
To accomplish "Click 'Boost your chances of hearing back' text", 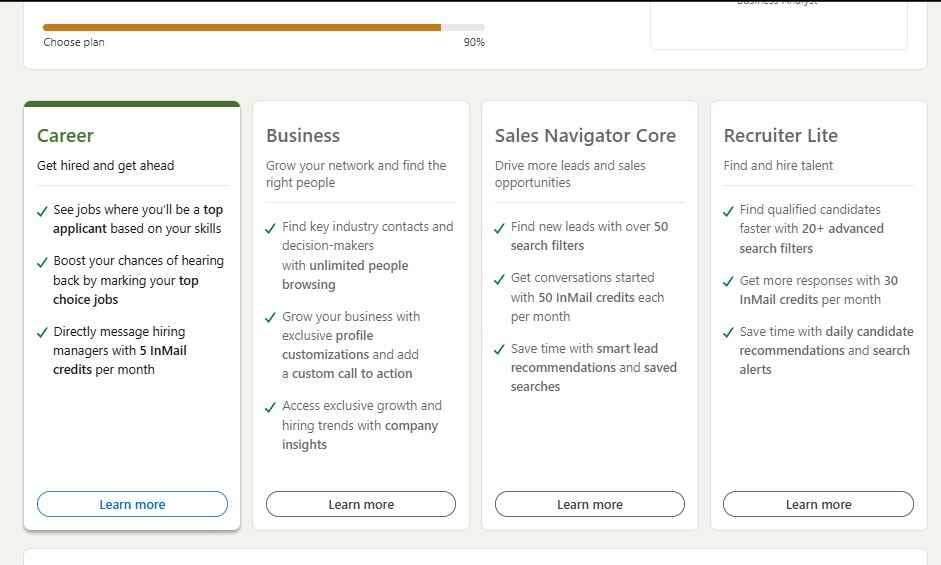I will point(138,280).
